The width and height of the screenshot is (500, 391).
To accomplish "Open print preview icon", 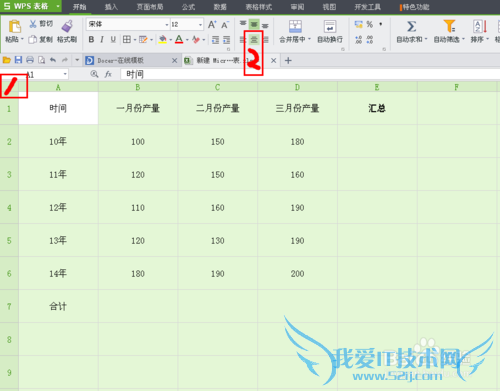I will (41, 60).
